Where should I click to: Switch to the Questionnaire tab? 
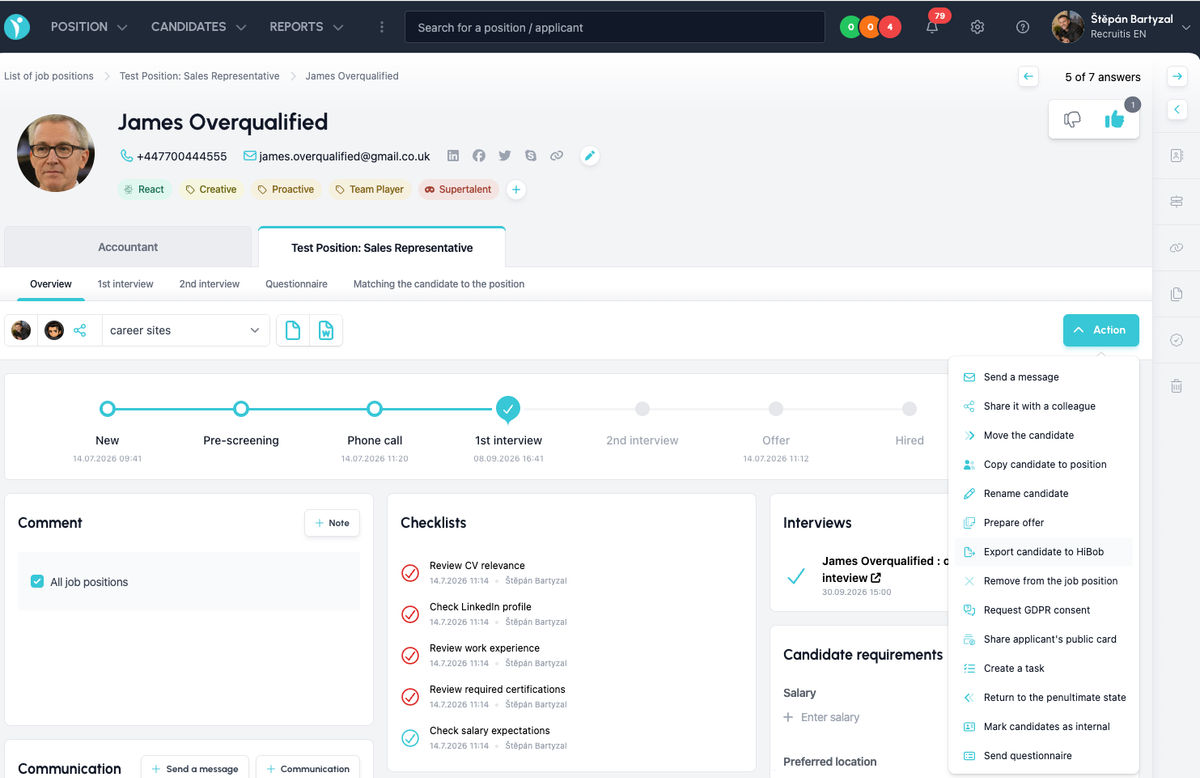coord(296,284)
